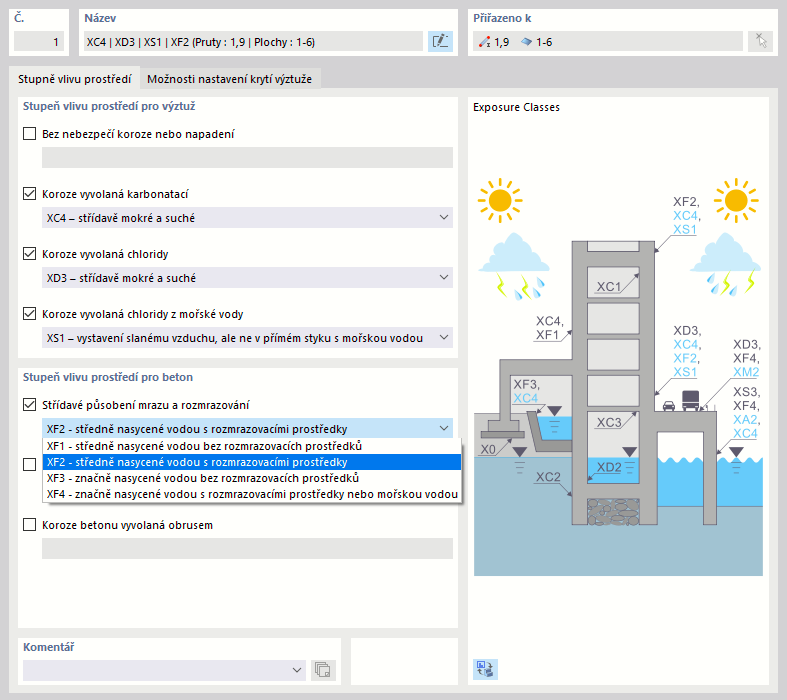Open Možnosti nastavení krytí výztuže tab
This screenshot has height=700, width=787.
pyautogui.click(x=229, y=79)
